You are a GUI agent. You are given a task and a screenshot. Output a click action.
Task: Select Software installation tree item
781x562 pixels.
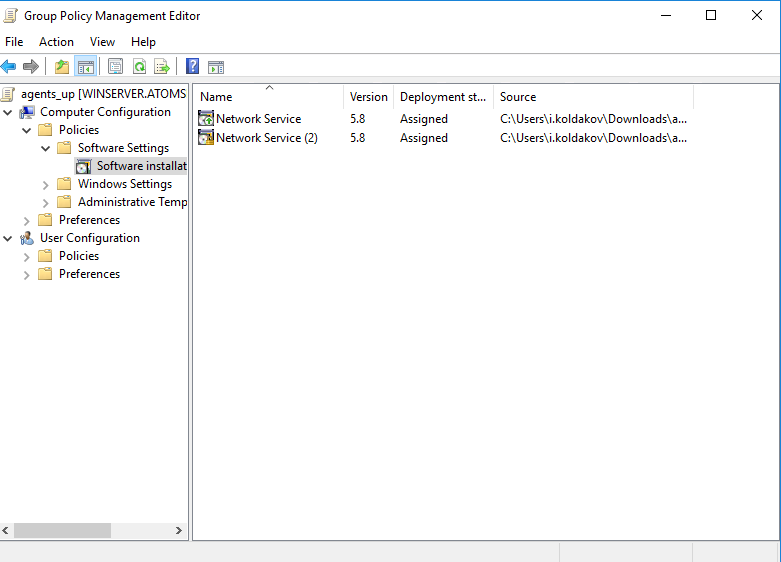point(140,166)
